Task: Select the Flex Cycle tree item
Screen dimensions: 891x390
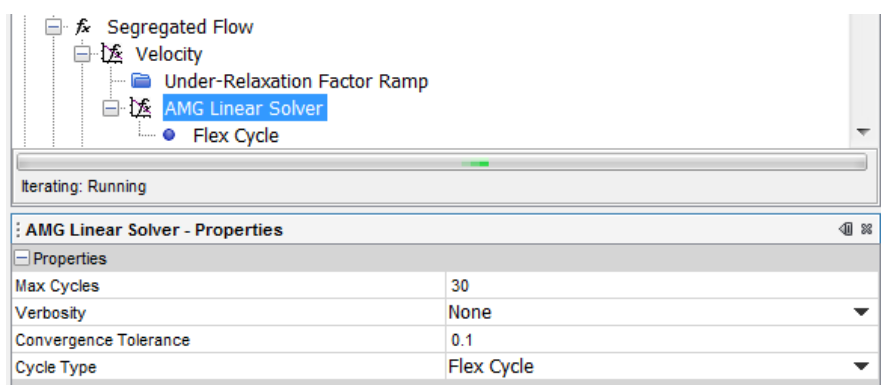Action: point(236,136)
